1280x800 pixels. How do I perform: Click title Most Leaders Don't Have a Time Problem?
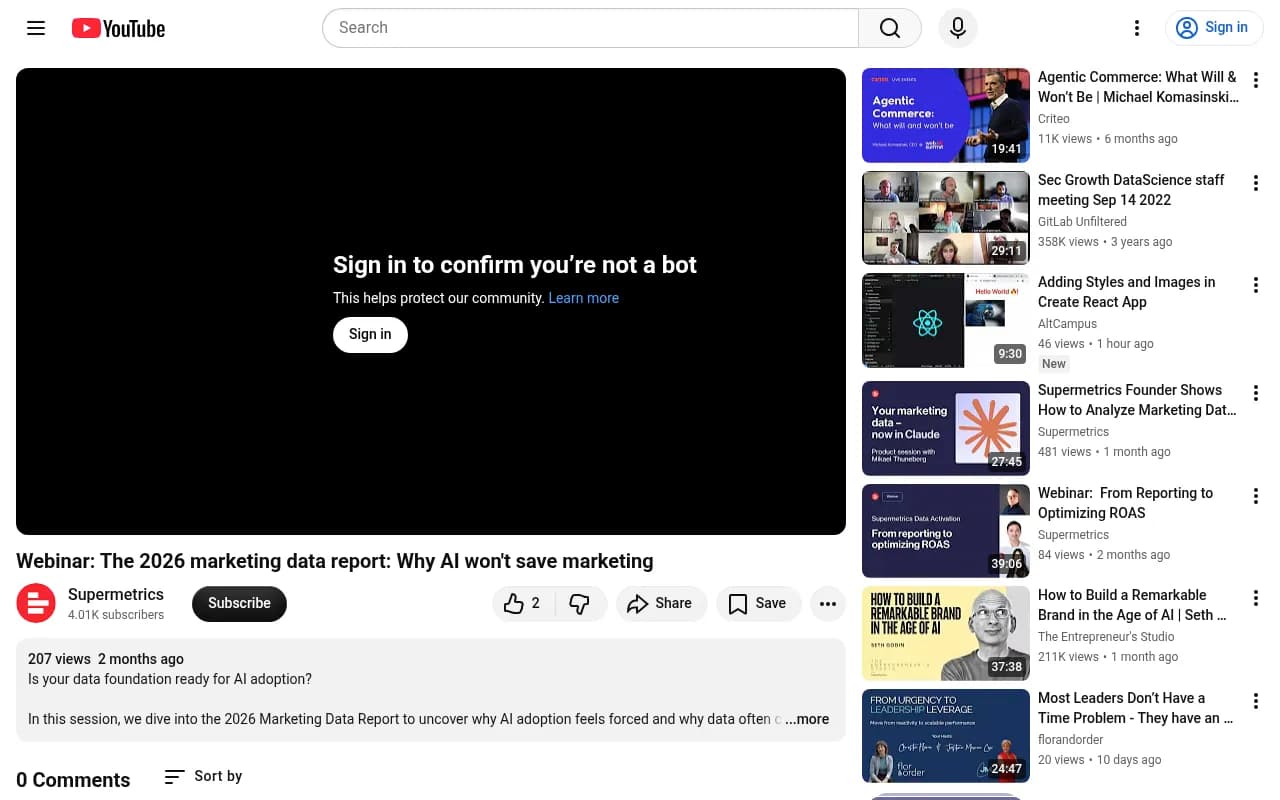pyautogui.click(x=1136, y=708)
